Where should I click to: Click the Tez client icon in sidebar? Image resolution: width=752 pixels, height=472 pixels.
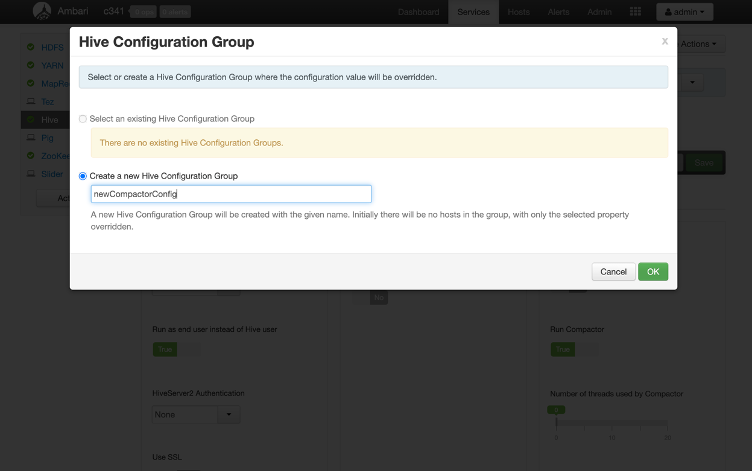31,101
